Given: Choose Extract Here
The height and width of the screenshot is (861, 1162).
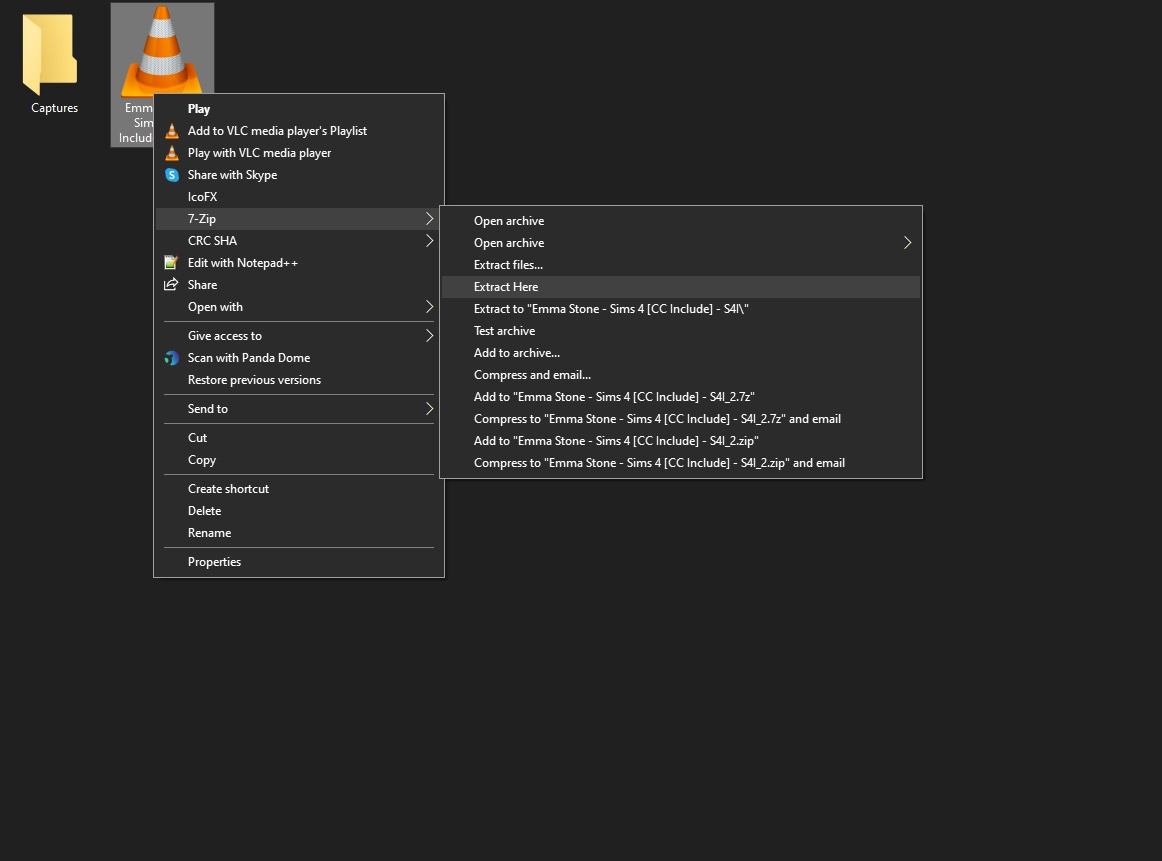Looking at the screenshot, I should [x=681, y=287].
